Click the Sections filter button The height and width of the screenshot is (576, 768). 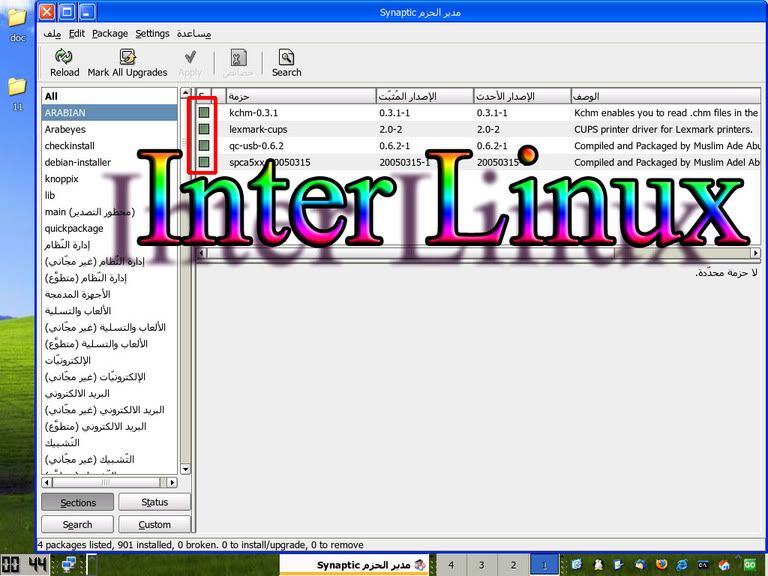click(x=78, y=503)
